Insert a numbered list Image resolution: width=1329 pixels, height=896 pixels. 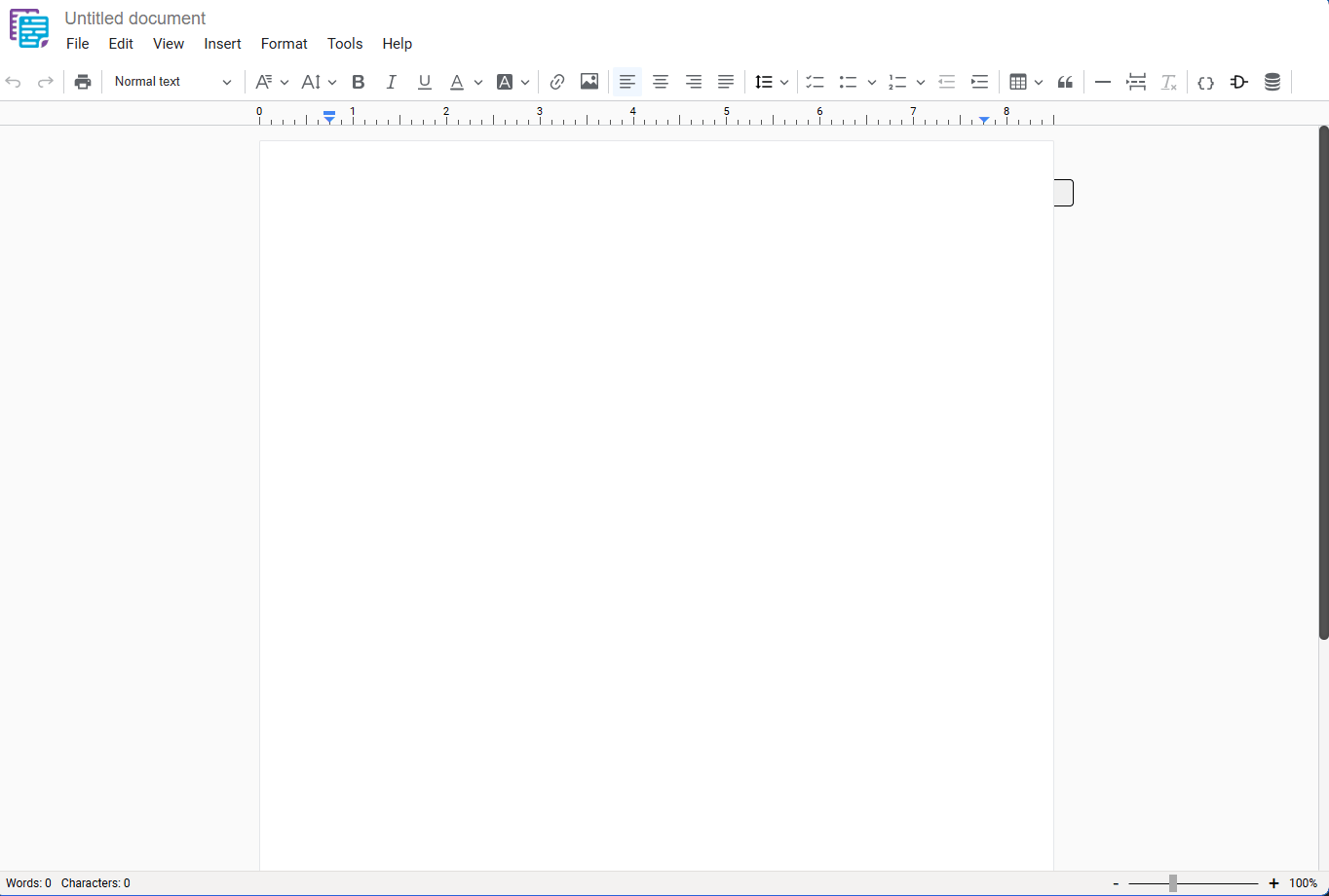pos(897,82)
